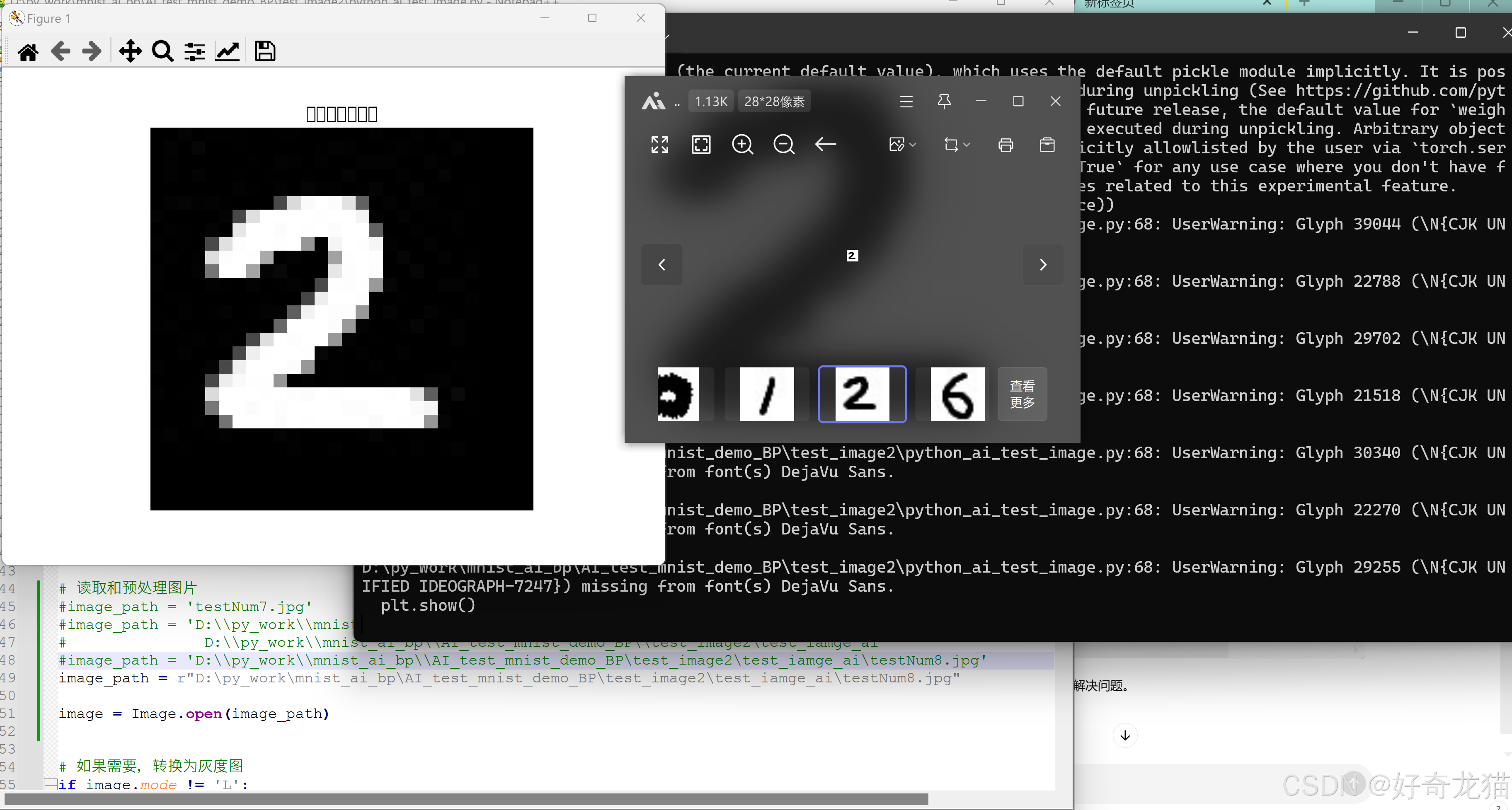Show next image with right chevron
This screenshot has height=810, width=1512.
pyautogui.click(x=1043, y=264)
